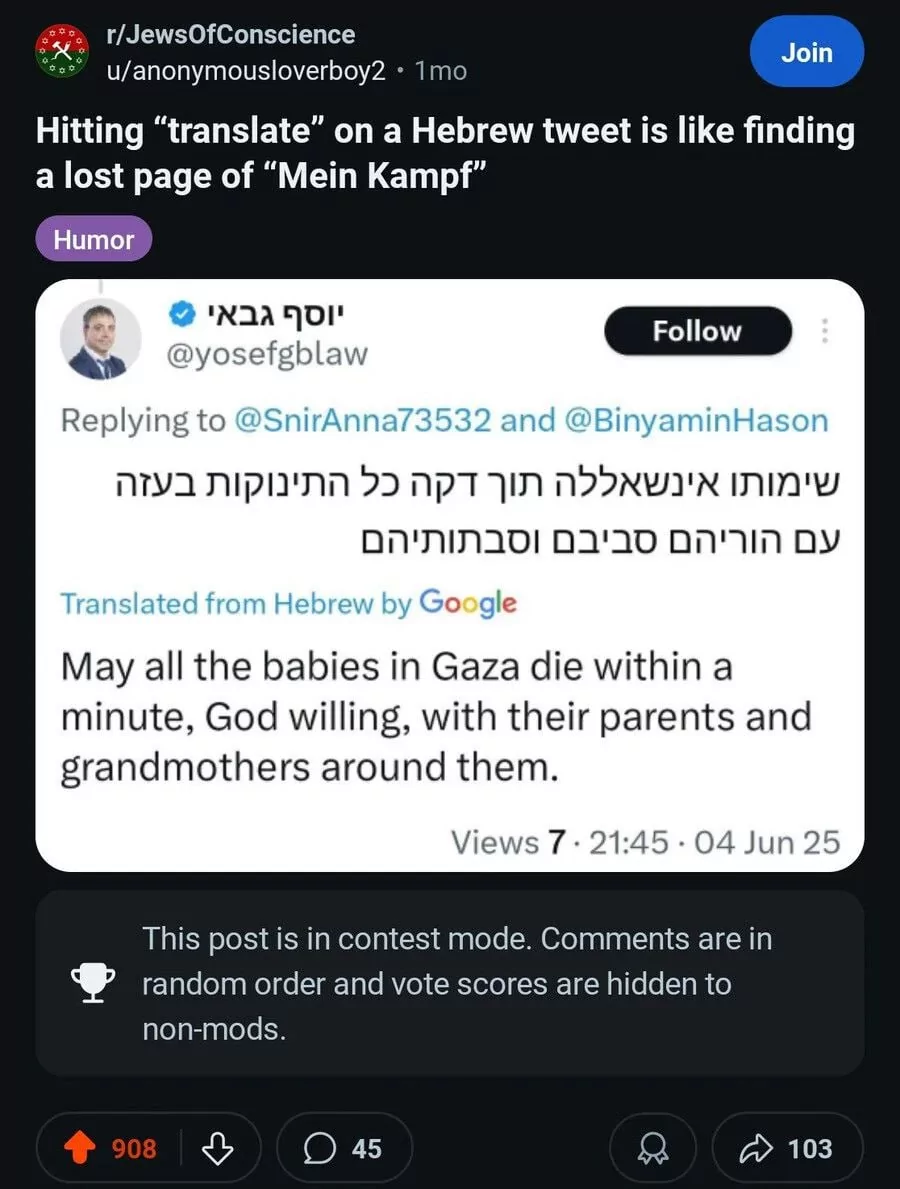Open the r/JewsOfConscience subreddit name link
The width and height of the screenshot is (900, 1189).
tap(230, 34)
